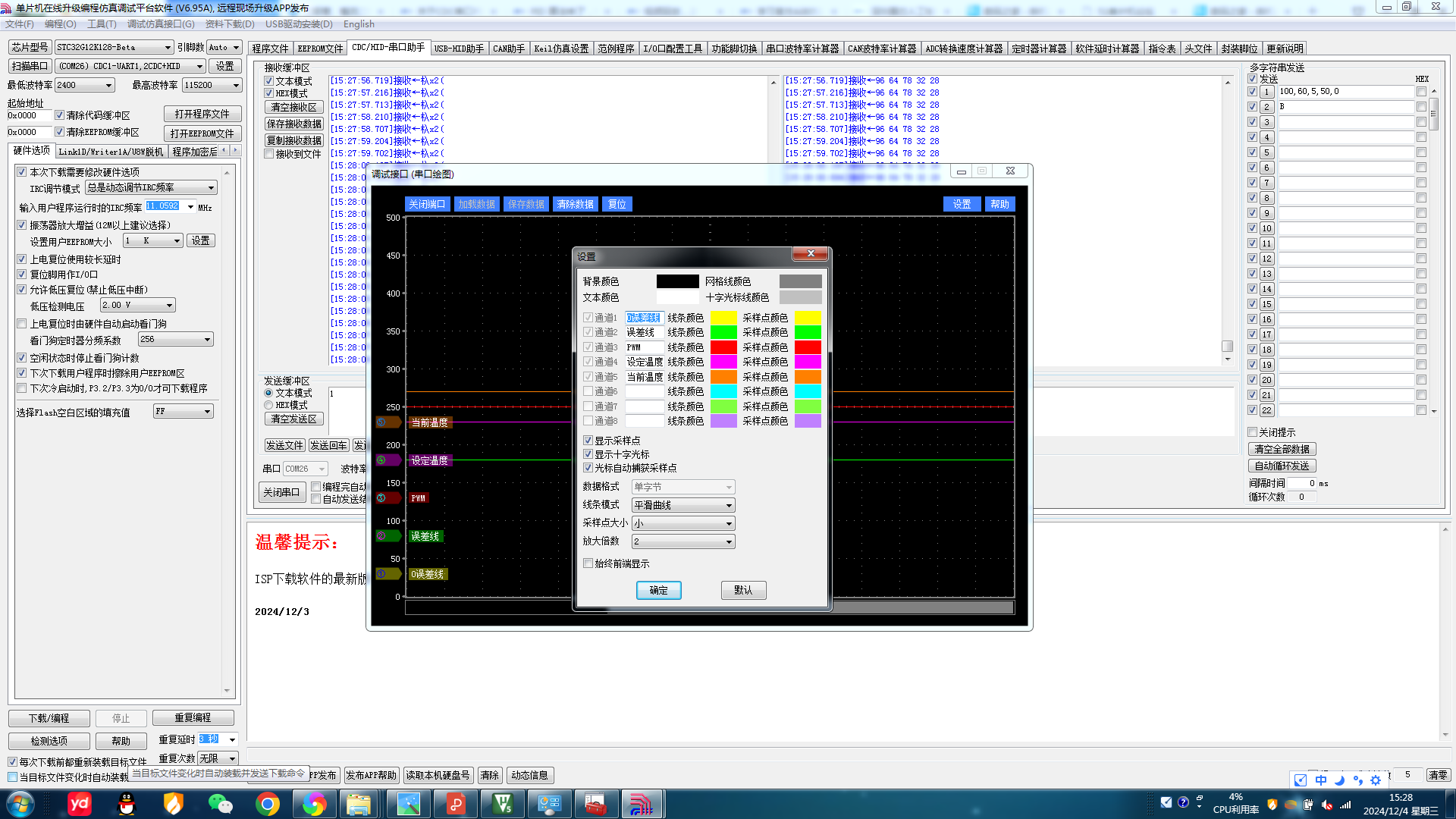Toggle 光标自动捕获采样点 checkbox
This screenshot has height=819, width=1456.
click(x=588, y=468)
